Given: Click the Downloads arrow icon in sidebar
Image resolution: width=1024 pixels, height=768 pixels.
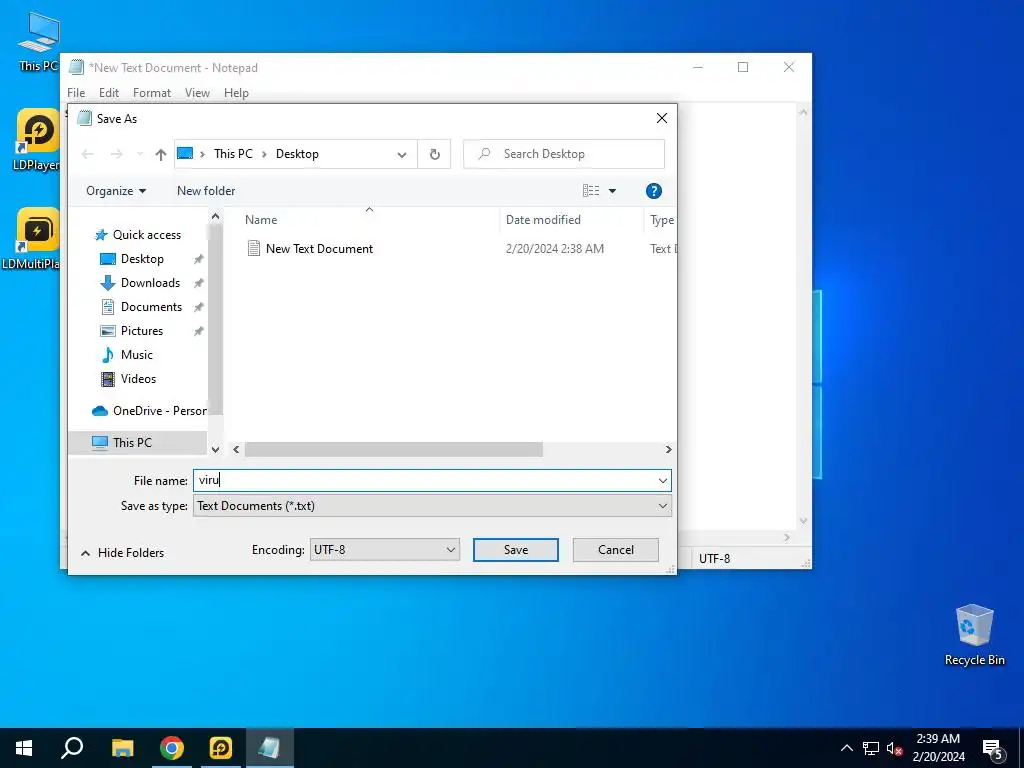Looking at the screenshot, I should point(108,283).
